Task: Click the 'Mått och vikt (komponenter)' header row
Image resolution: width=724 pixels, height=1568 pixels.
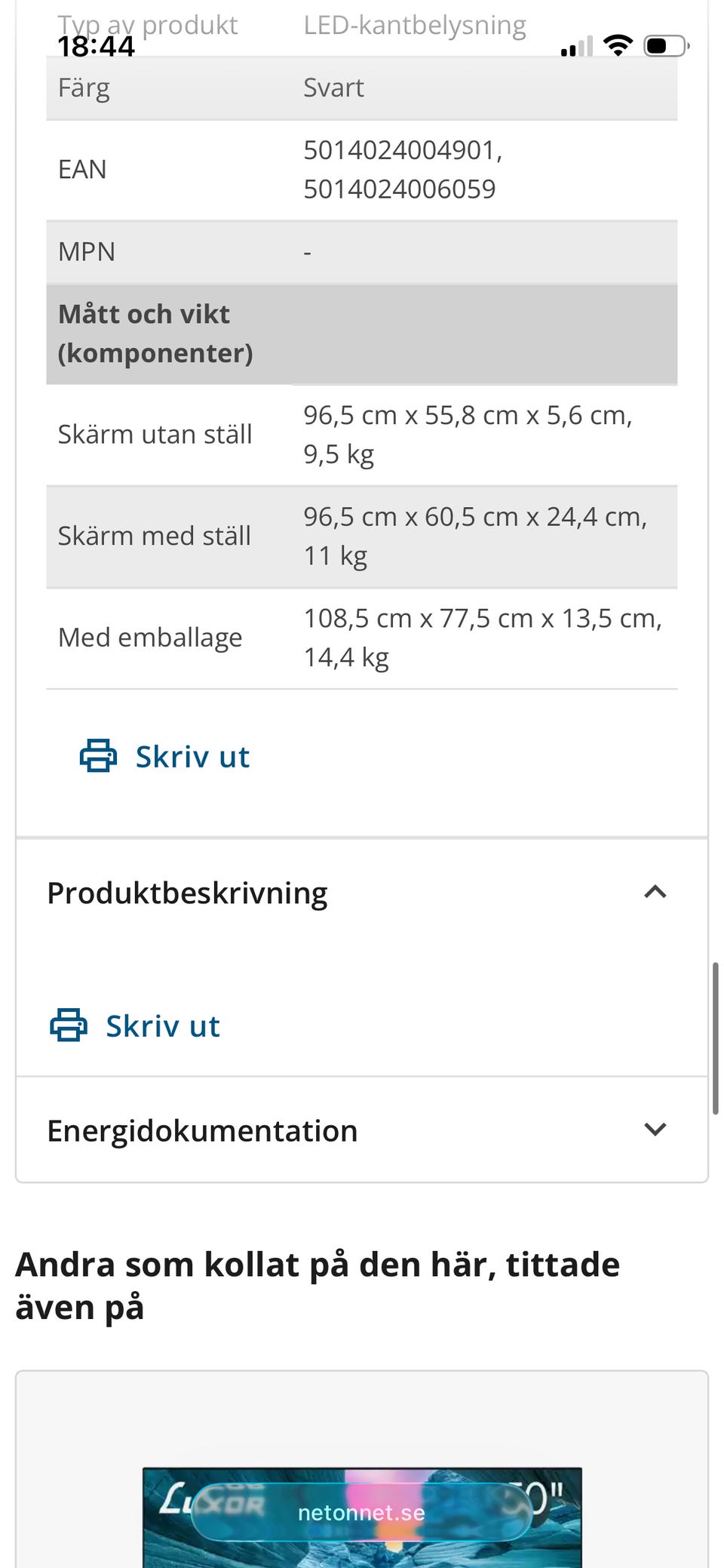Action: [x=361, y=334]
